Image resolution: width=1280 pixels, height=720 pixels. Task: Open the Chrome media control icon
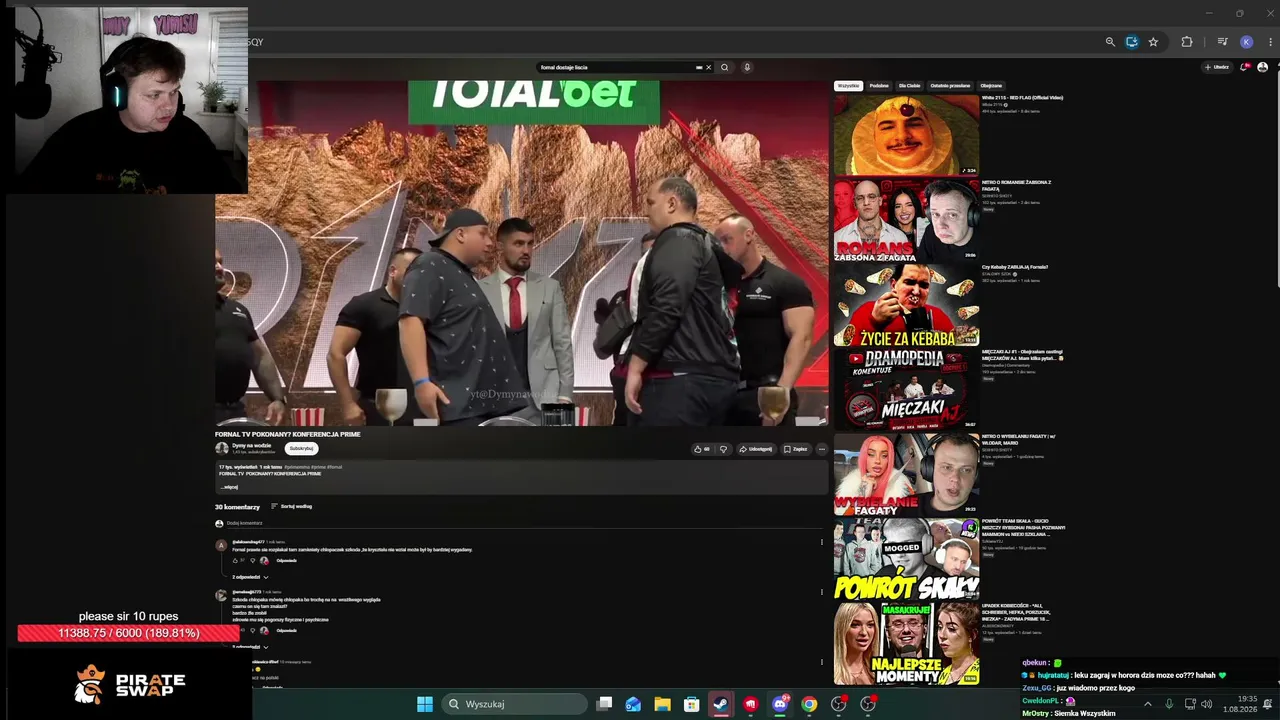(1222, 42)
